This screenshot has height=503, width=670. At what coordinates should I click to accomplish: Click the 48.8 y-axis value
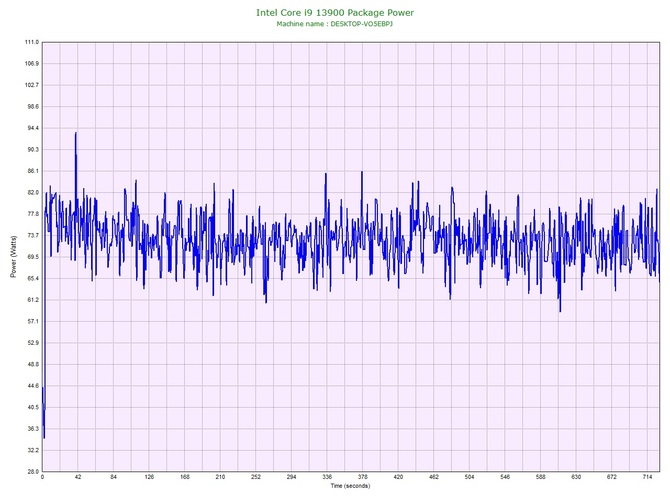coord(33,365)
